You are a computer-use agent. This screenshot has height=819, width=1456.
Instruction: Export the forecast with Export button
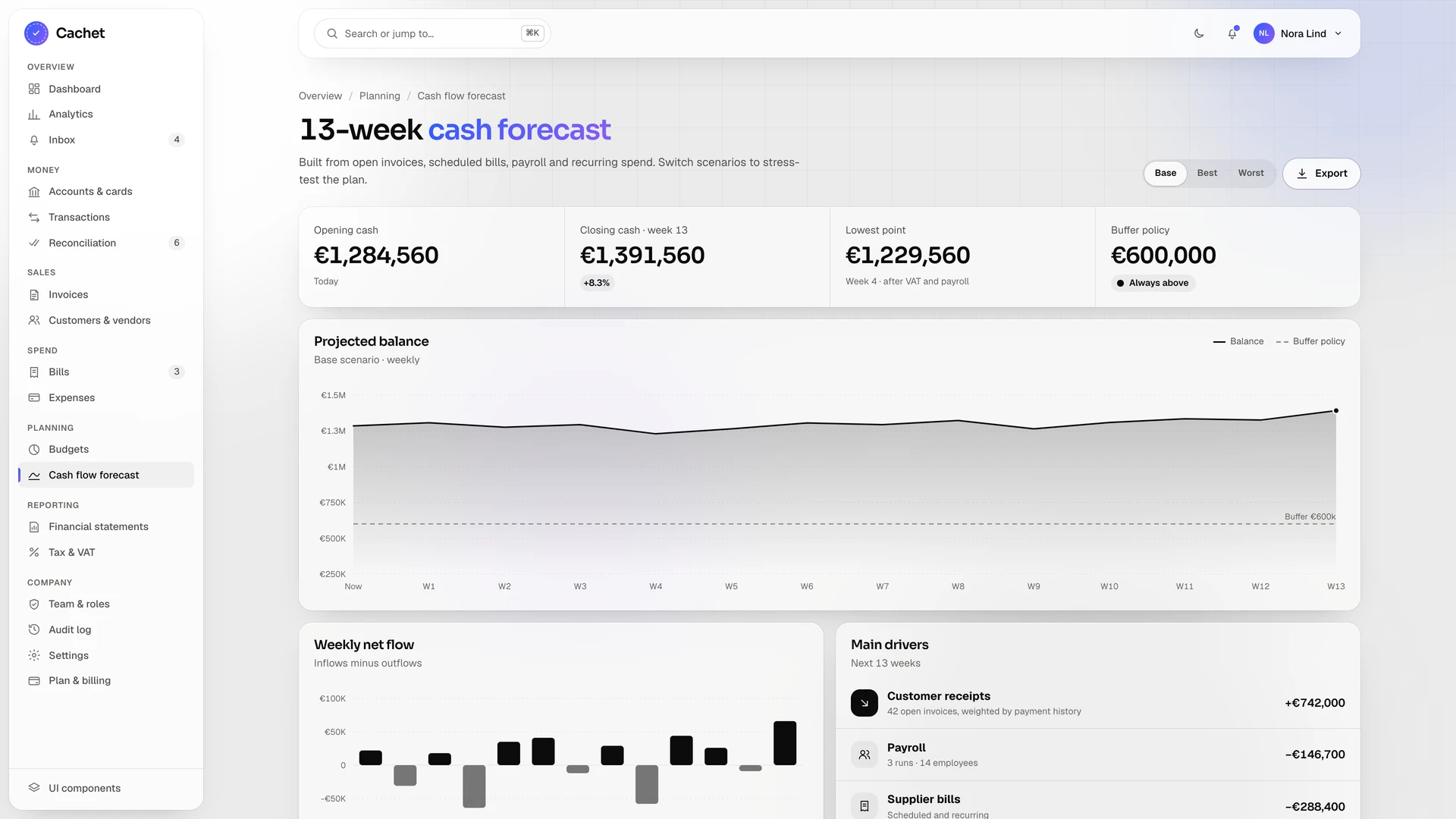coord(1322,174)
